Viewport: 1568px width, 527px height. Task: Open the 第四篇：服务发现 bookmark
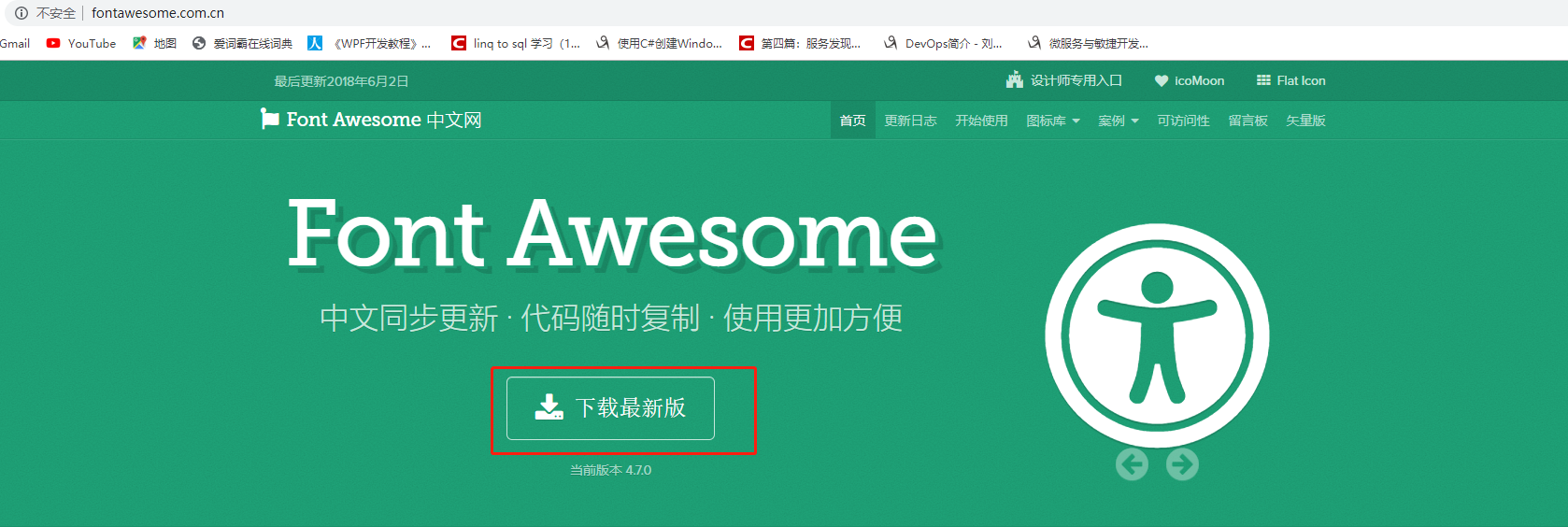click(800, 43)
